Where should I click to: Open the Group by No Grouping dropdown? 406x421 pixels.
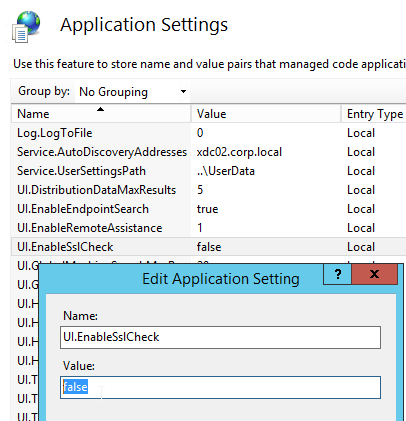click(132, 92)
